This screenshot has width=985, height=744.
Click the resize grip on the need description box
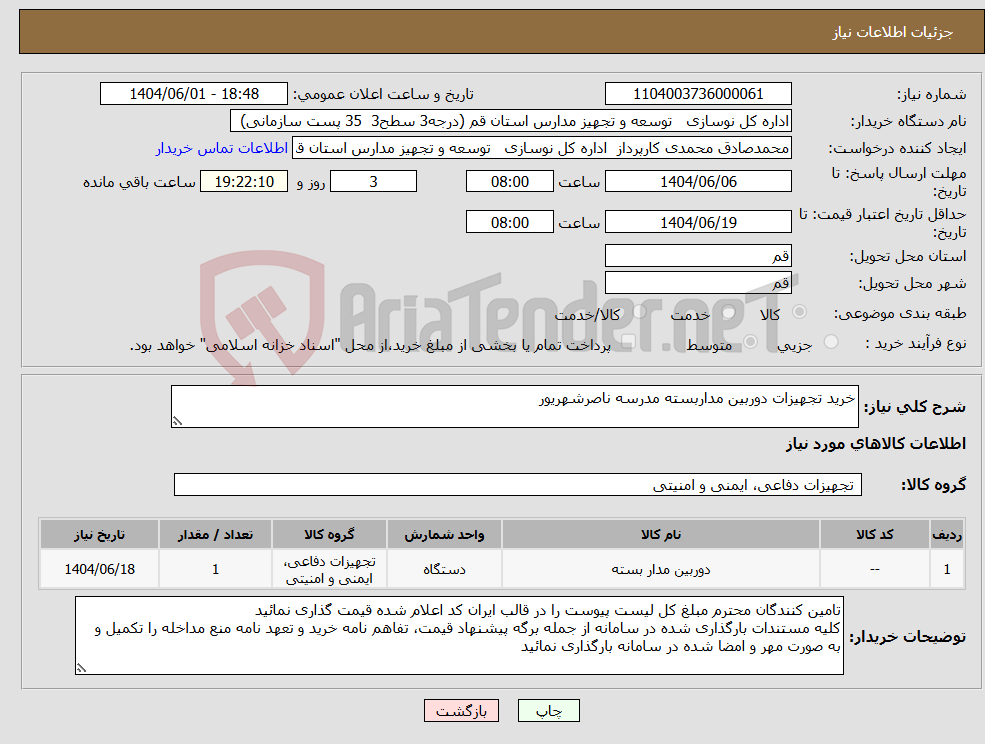(x=177, y=422)
